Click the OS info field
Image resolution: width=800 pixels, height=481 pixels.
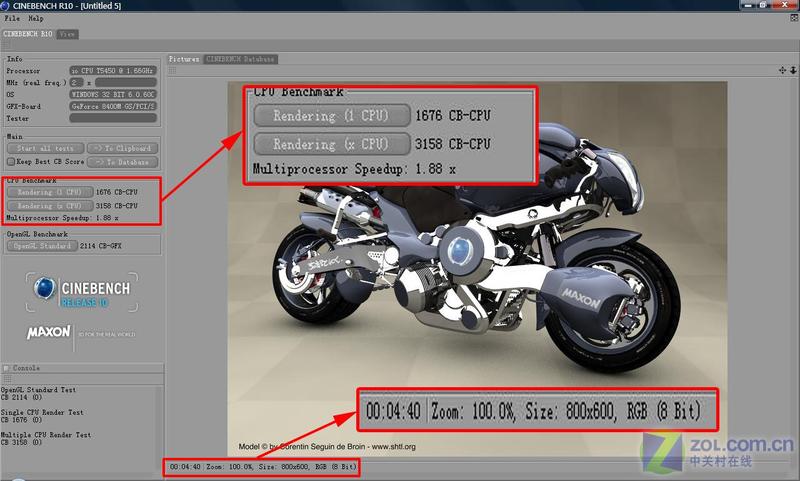point(113,94)
